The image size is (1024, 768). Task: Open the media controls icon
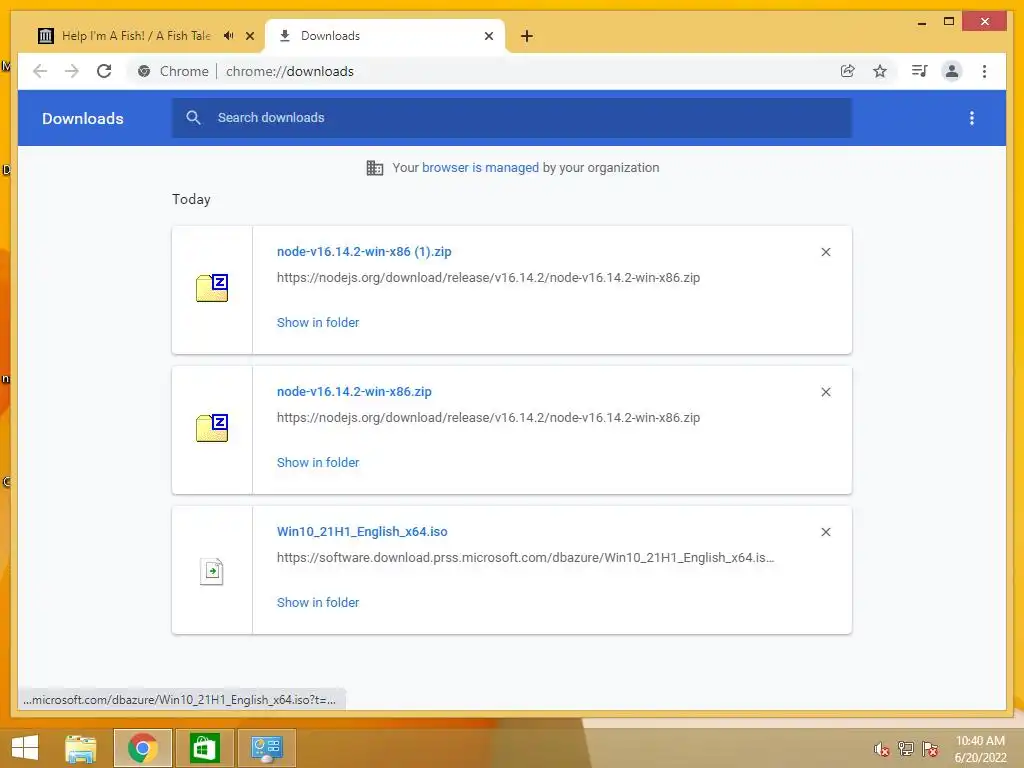coord(920,71)
